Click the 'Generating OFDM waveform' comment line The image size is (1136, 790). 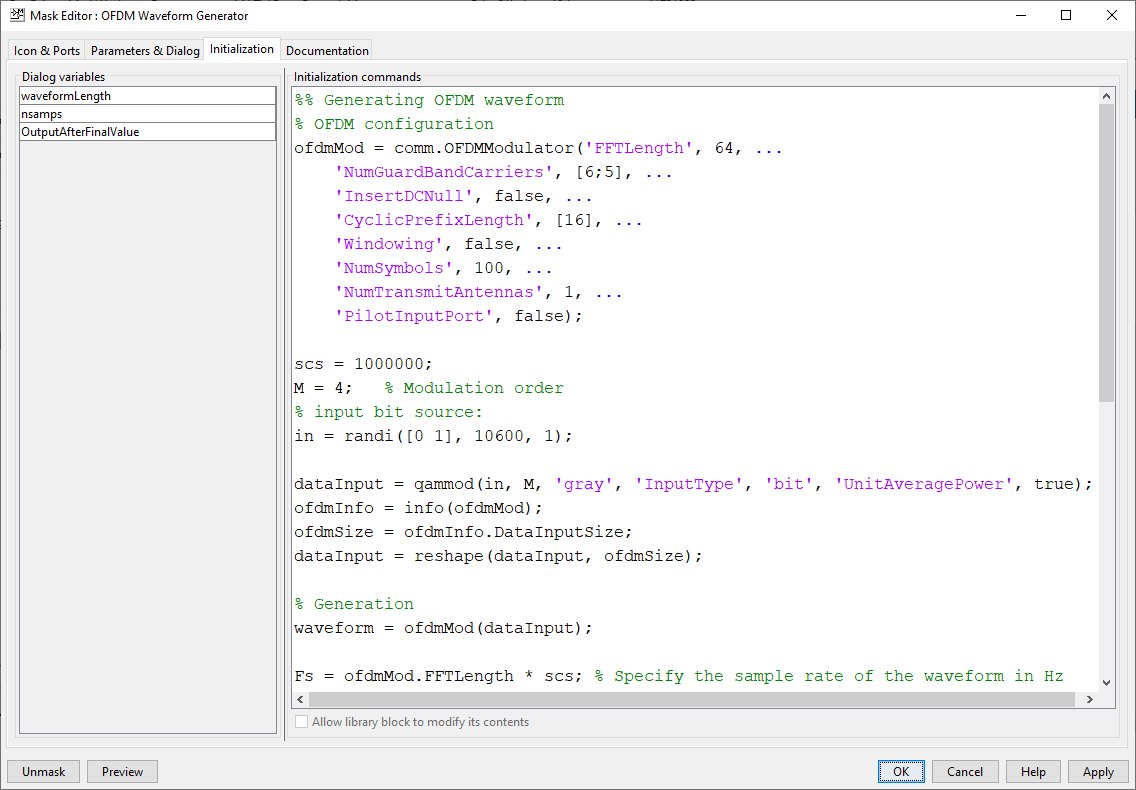pyautogui.click(x=429, y=100)
